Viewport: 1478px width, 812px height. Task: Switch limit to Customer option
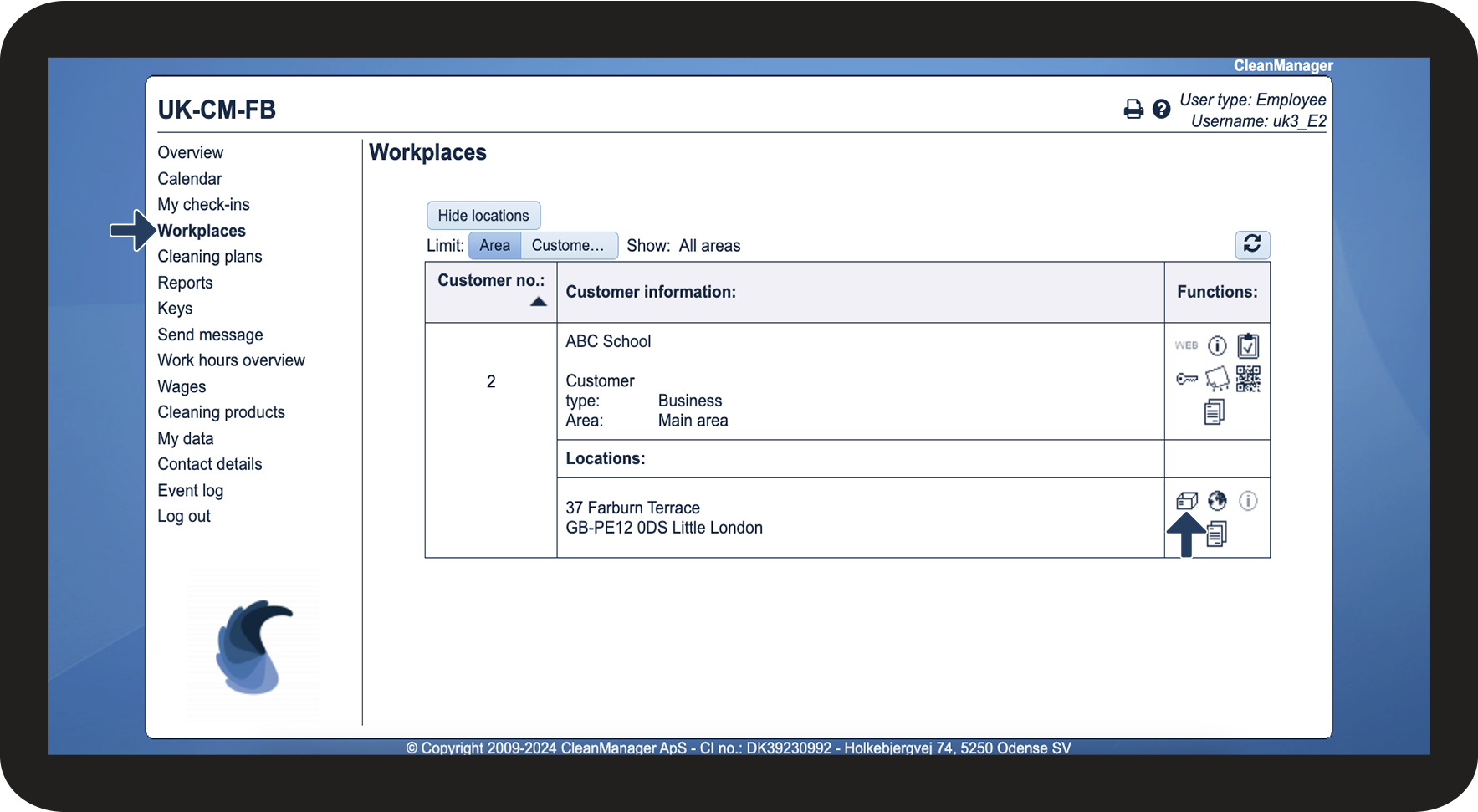568,246
